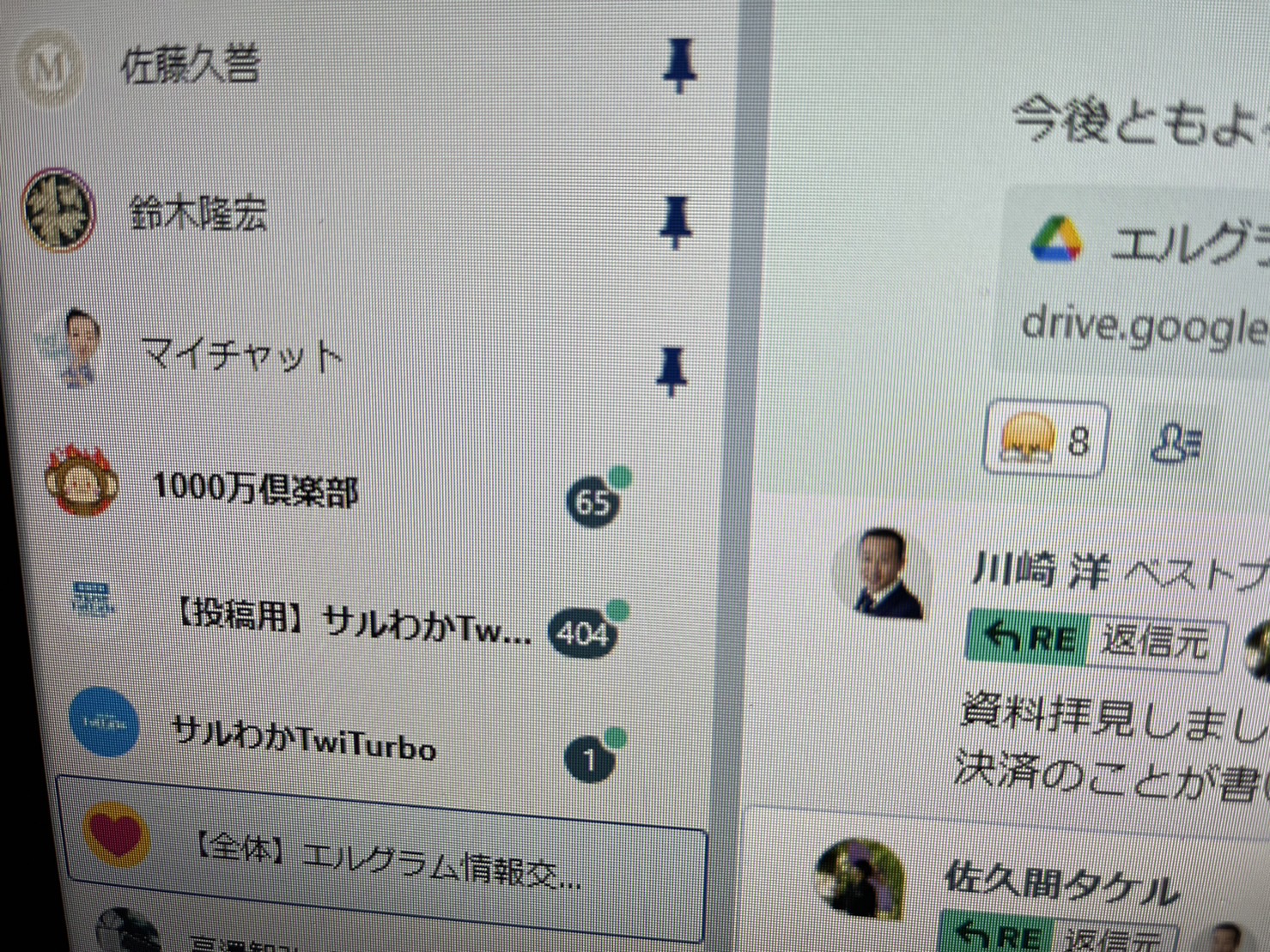
Task: Click the 【投稿用】サルわか group icon
Action: coord(93,599)
